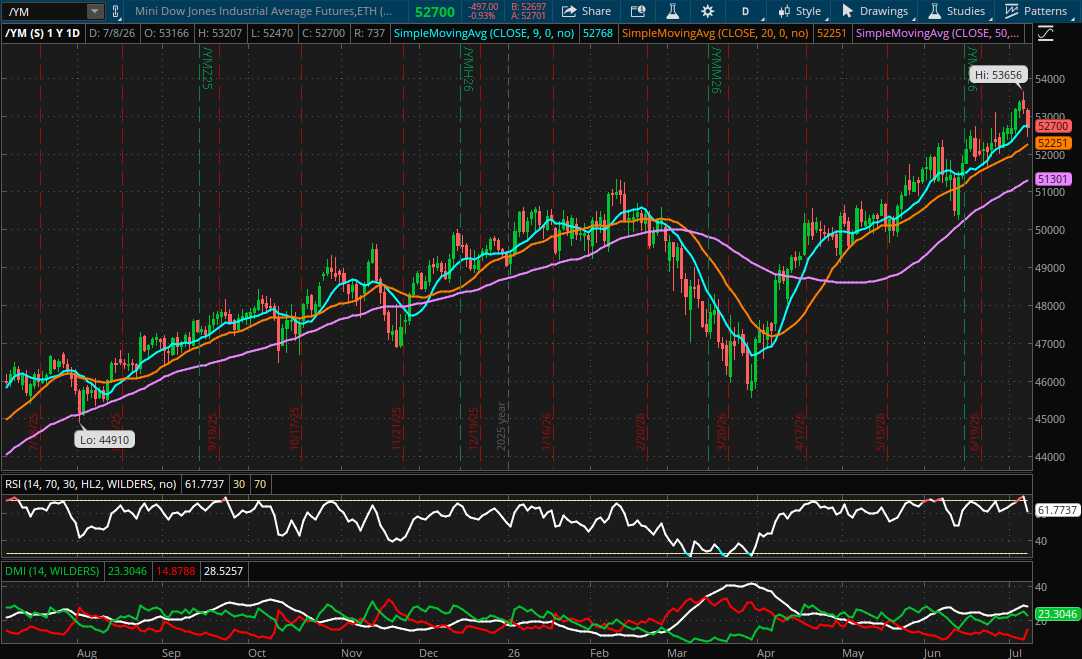Viewport: 1082px width, 659px height.
Task: Click the Mini Dow Jones futures description text
Action: [x=264, y=11]
